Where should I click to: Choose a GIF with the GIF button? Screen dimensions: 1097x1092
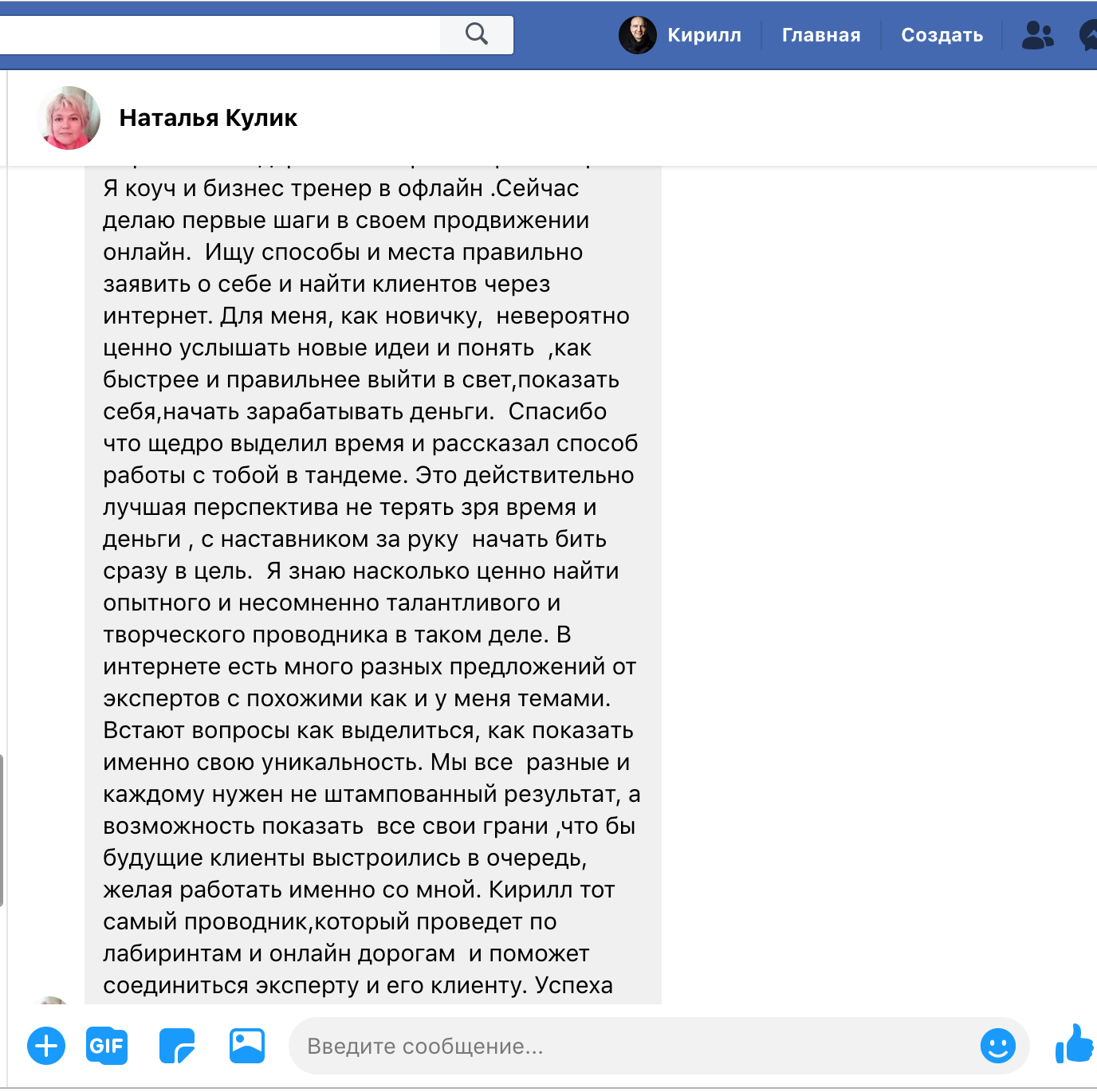pyautogui.click(x=107, y=1046)
